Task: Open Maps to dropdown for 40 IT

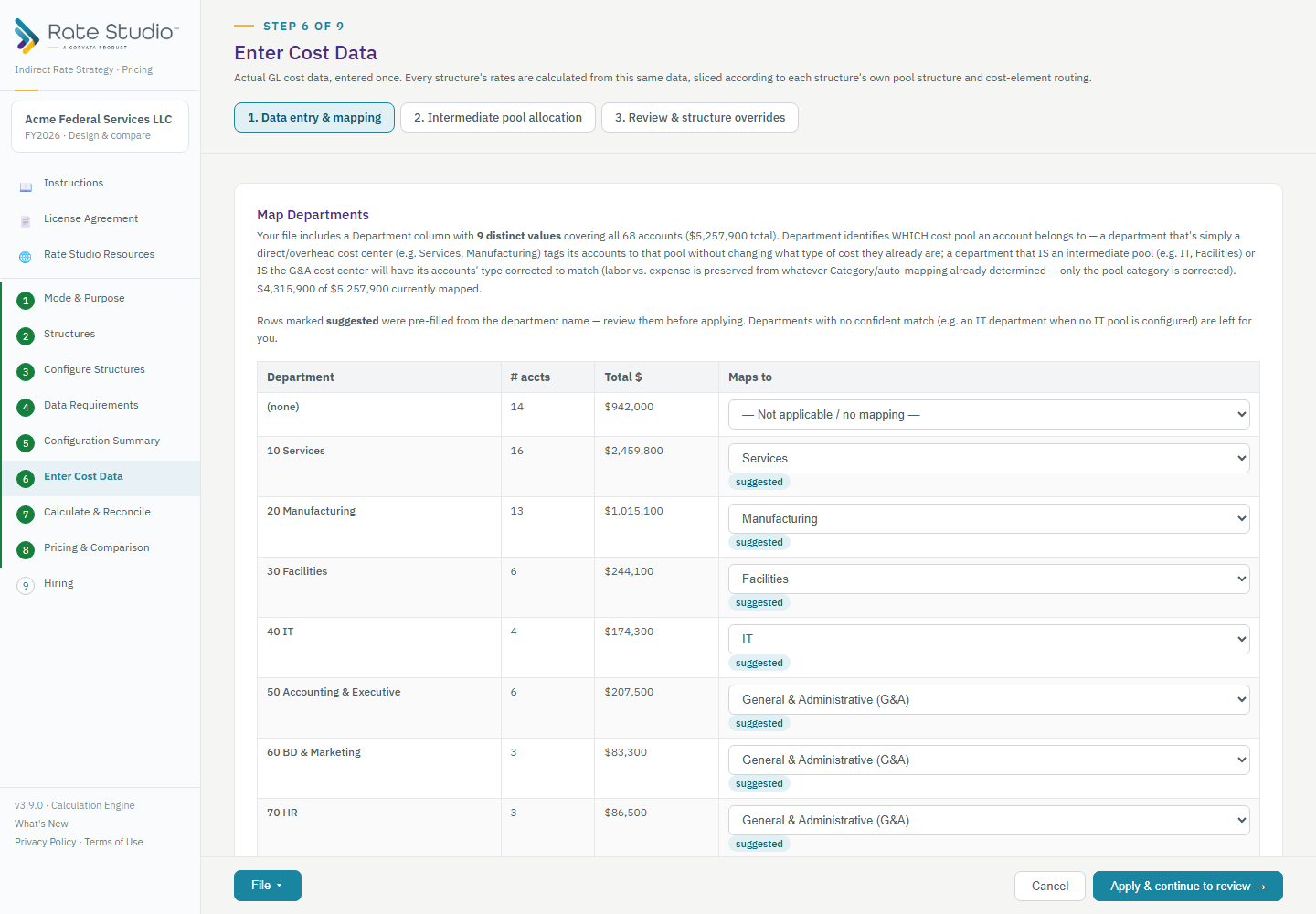Action: point(989,640)
